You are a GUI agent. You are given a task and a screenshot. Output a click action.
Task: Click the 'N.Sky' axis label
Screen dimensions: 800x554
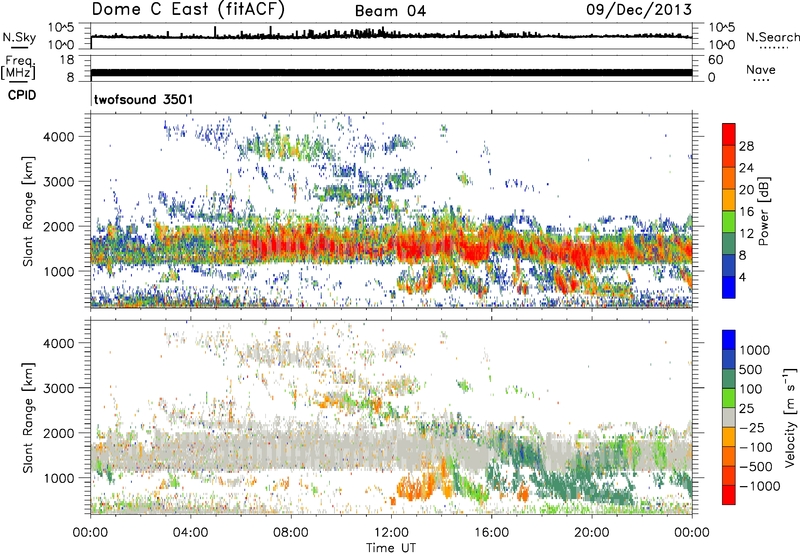click(x=19, y=37)
